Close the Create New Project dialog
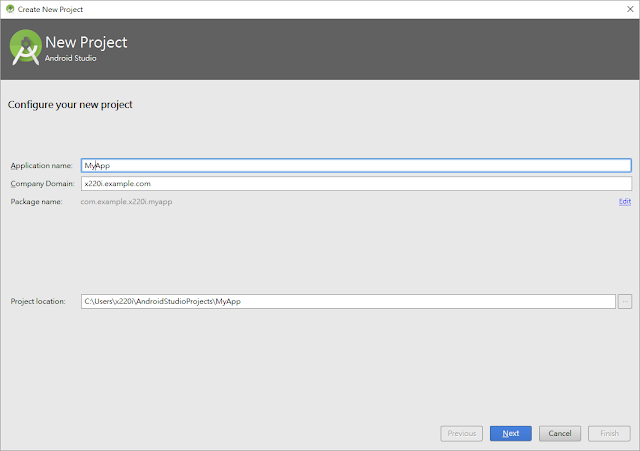Viewport: 640px width, 451px height. coord(630,9)
